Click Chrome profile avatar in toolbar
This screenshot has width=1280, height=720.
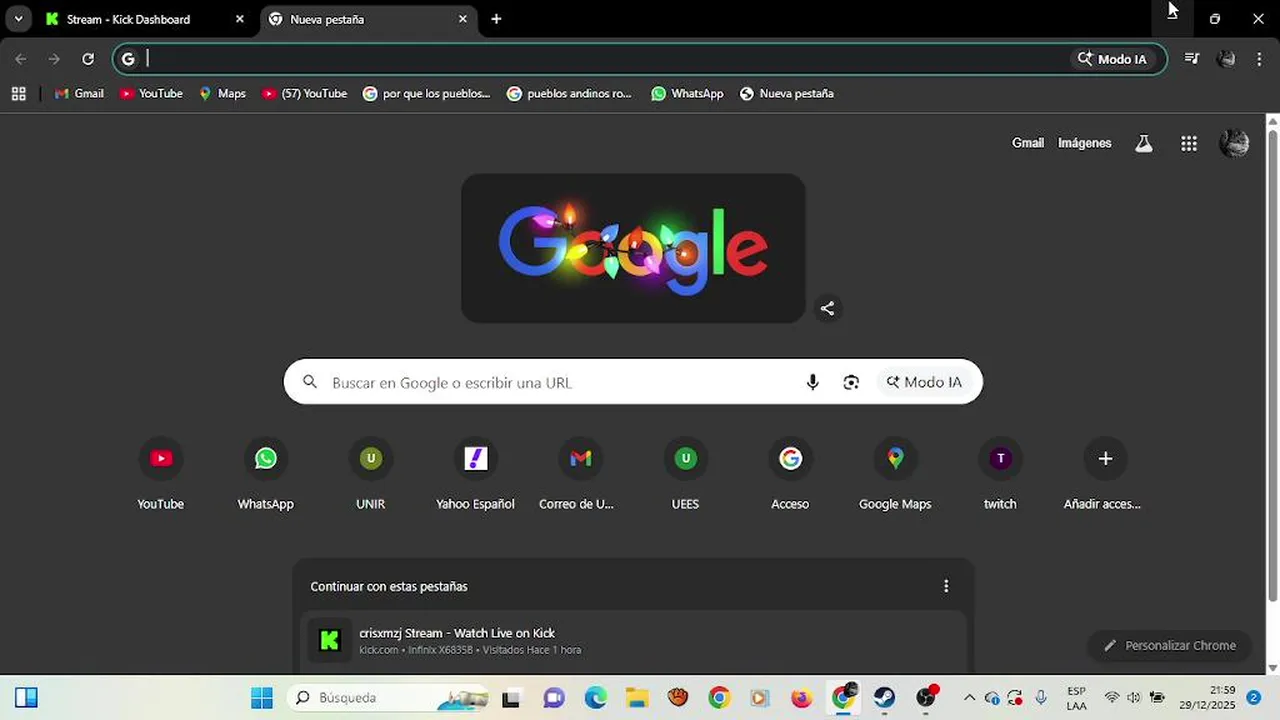point(1226,59)
